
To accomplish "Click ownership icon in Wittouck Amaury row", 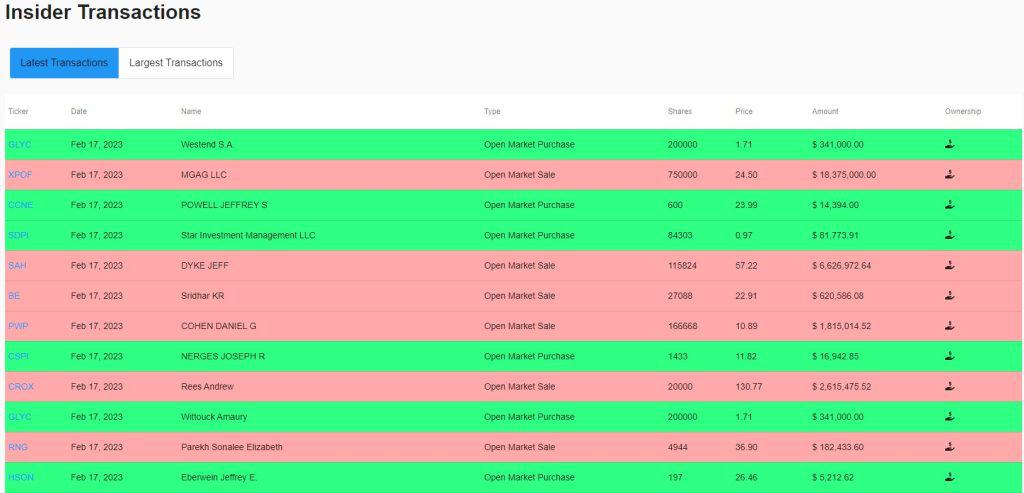I will click(950, 417).
